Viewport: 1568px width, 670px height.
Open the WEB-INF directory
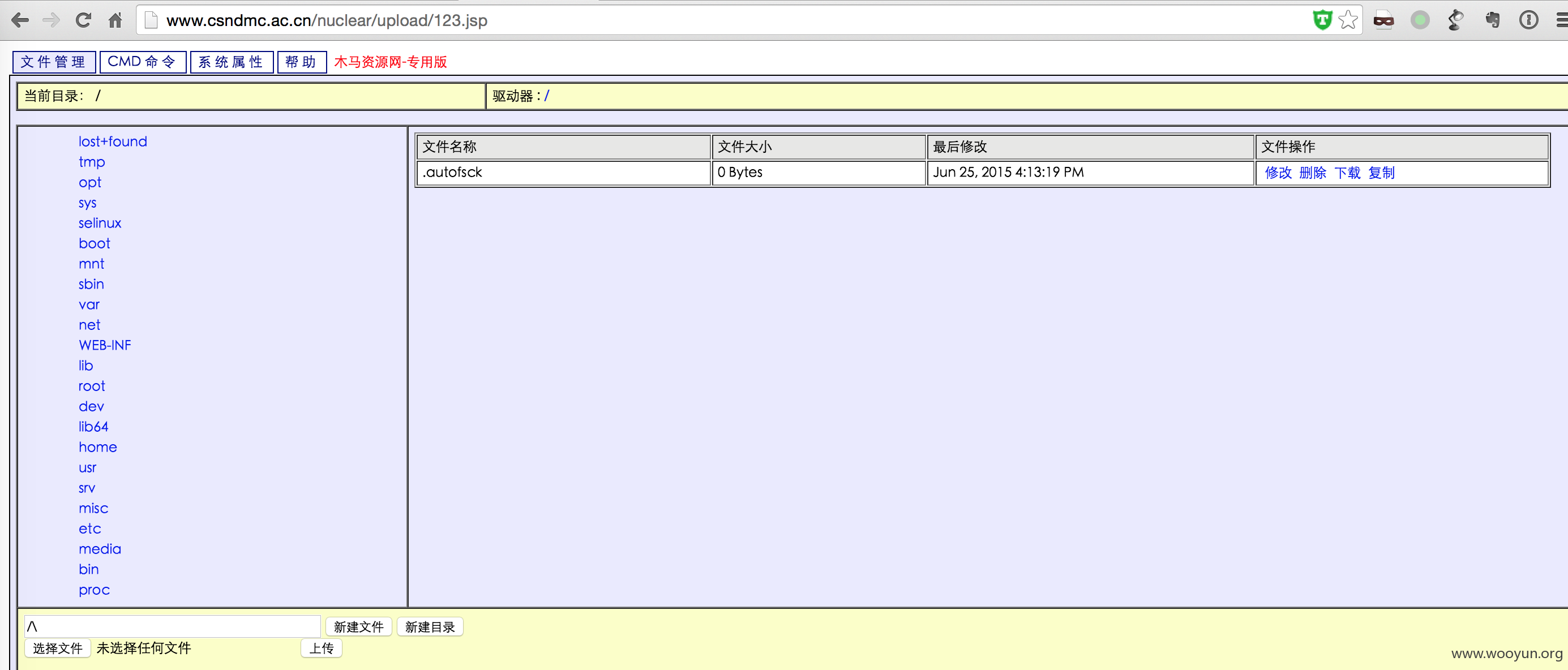[105, 346]
